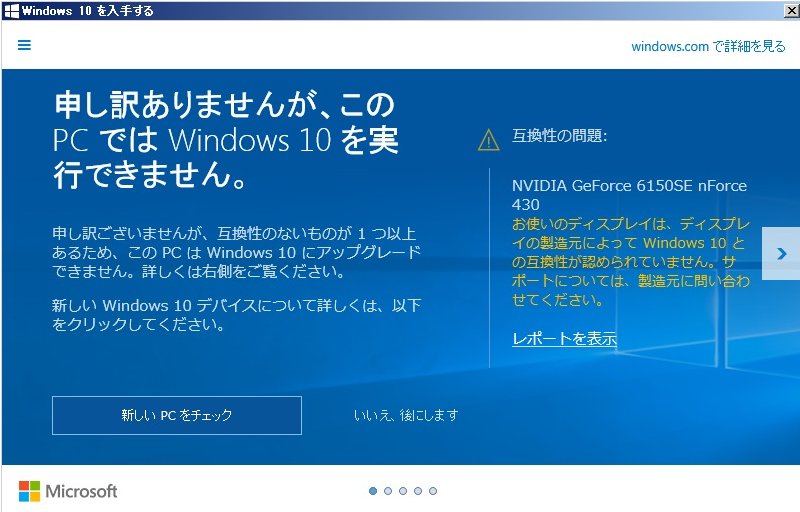This screenshot has width=800, height=512.
Task: Click the headline 申し訳ありませんが、この PC では text
Action: coord(226,139)
